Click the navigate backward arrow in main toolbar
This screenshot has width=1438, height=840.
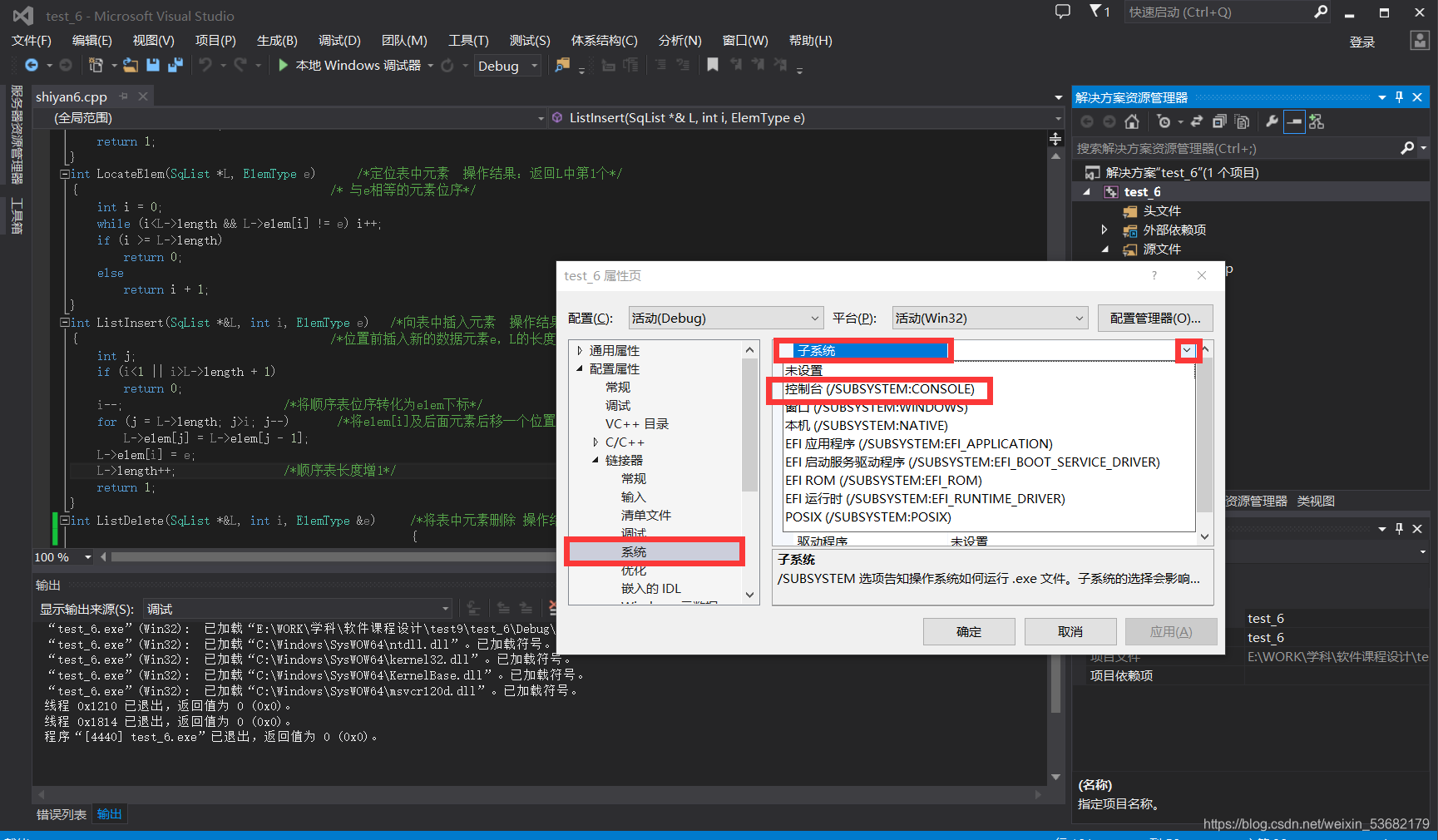click(31, 65)
